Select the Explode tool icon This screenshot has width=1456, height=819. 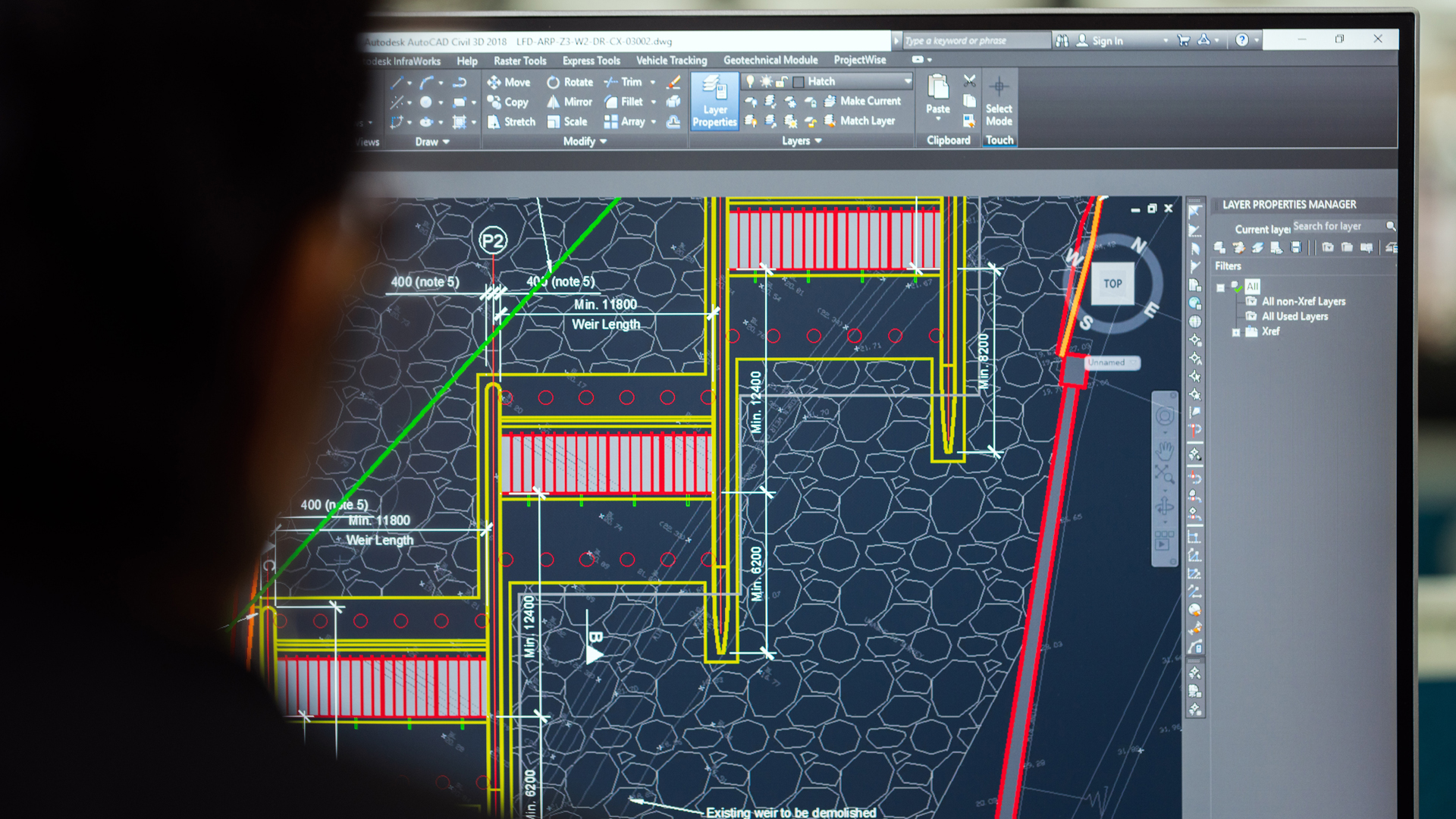point(673,102)
